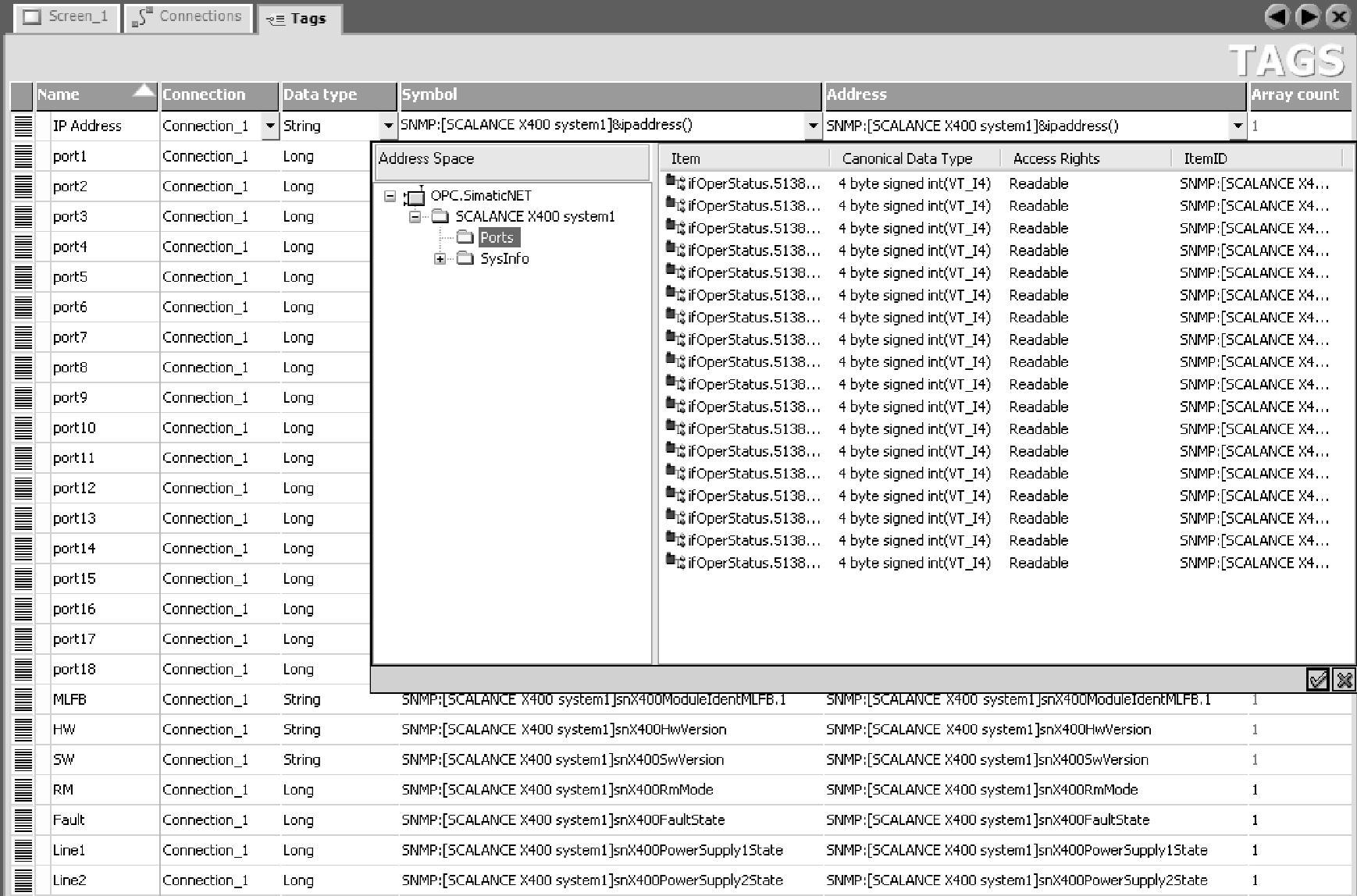Click the String data type of HW
The height and width of the screenshot is (896, 1357).
[x=338, y=730]
